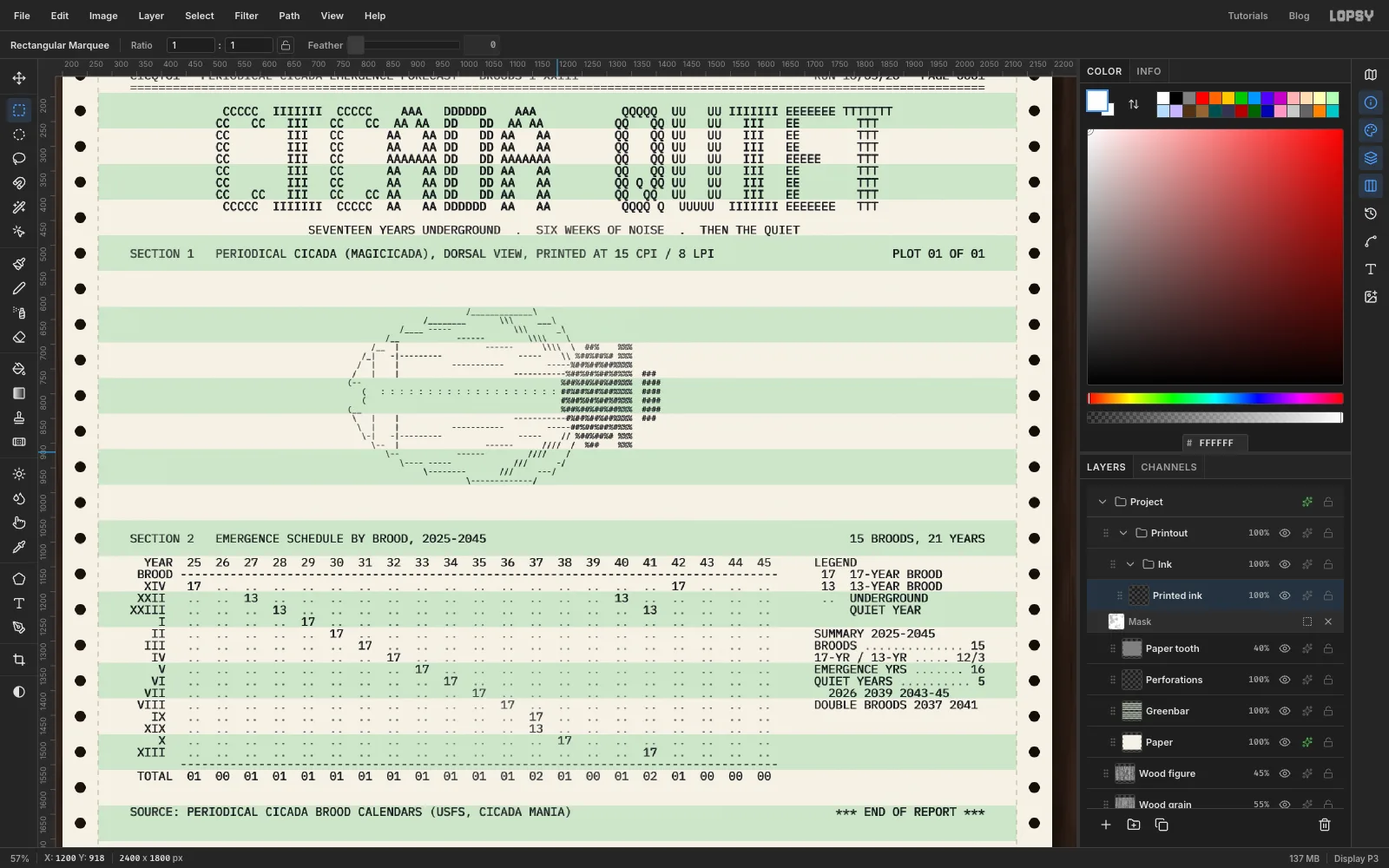Image resolution: width=1389 pixels, height=868 pixels.
Task: Select the Elliptical Marquee tool
Action: [x=19, y=135]
